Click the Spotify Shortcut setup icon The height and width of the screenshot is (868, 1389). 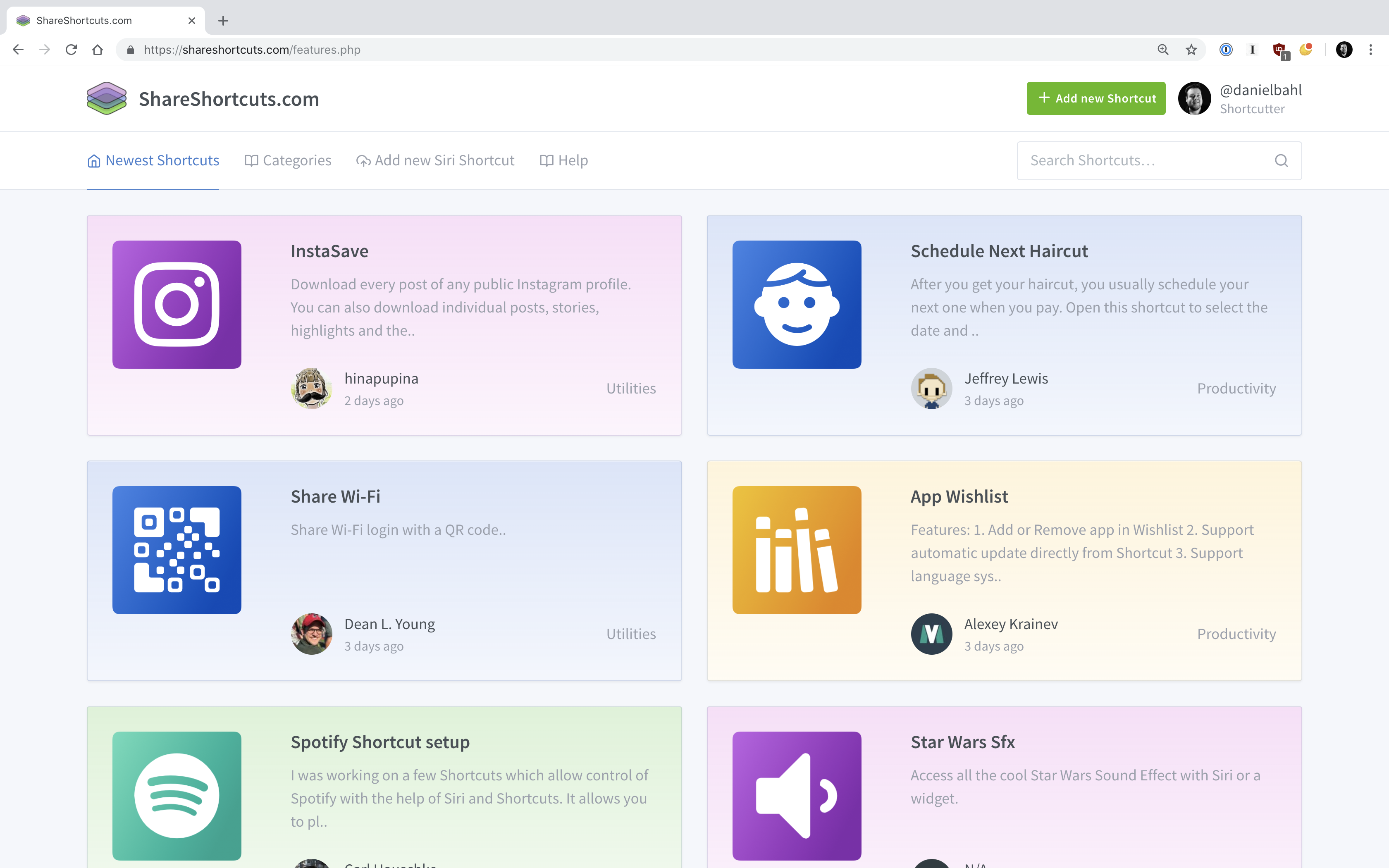(x=177, y=795)
